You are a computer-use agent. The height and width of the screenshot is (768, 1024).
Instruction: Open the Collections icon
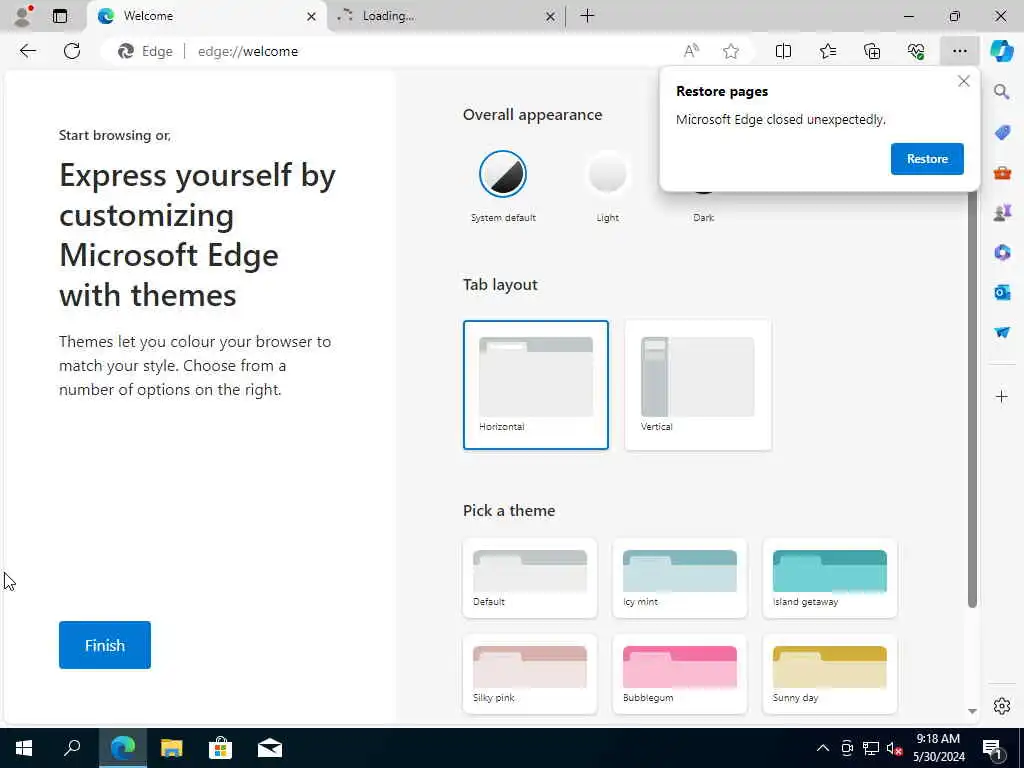coord(872,51)
